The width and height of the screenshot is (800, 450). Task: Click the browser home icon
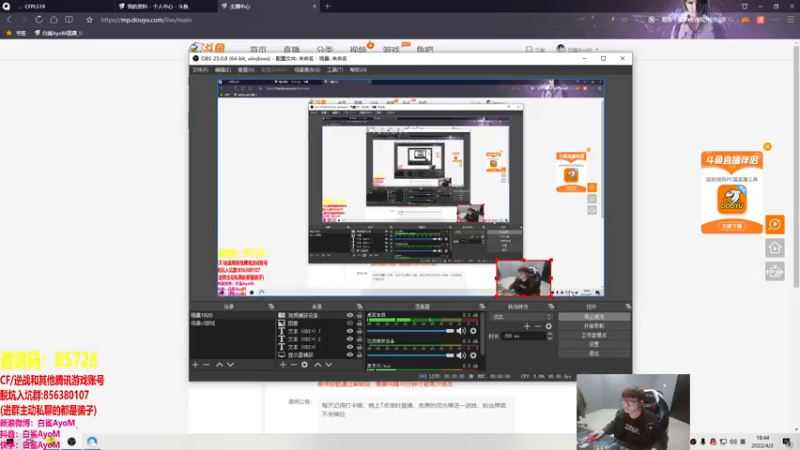(54, 19)
